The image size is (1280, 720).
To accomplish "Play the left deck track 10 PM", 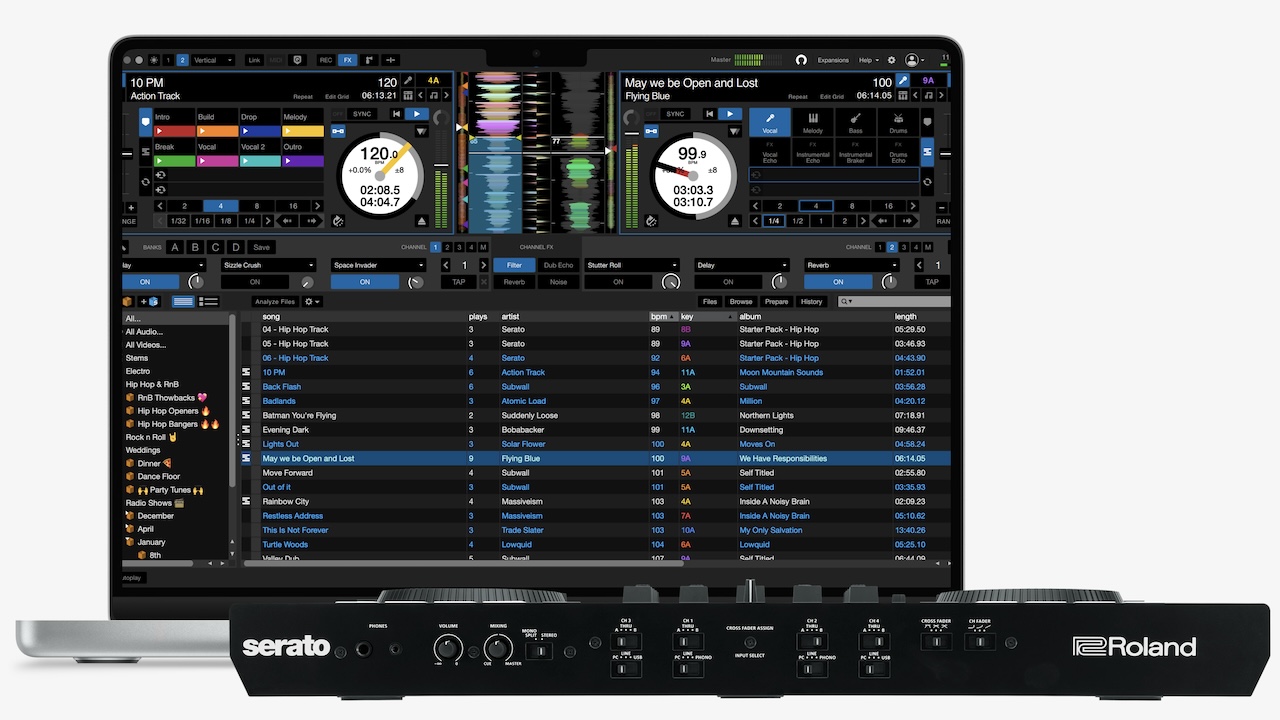I will pos(417,114).
